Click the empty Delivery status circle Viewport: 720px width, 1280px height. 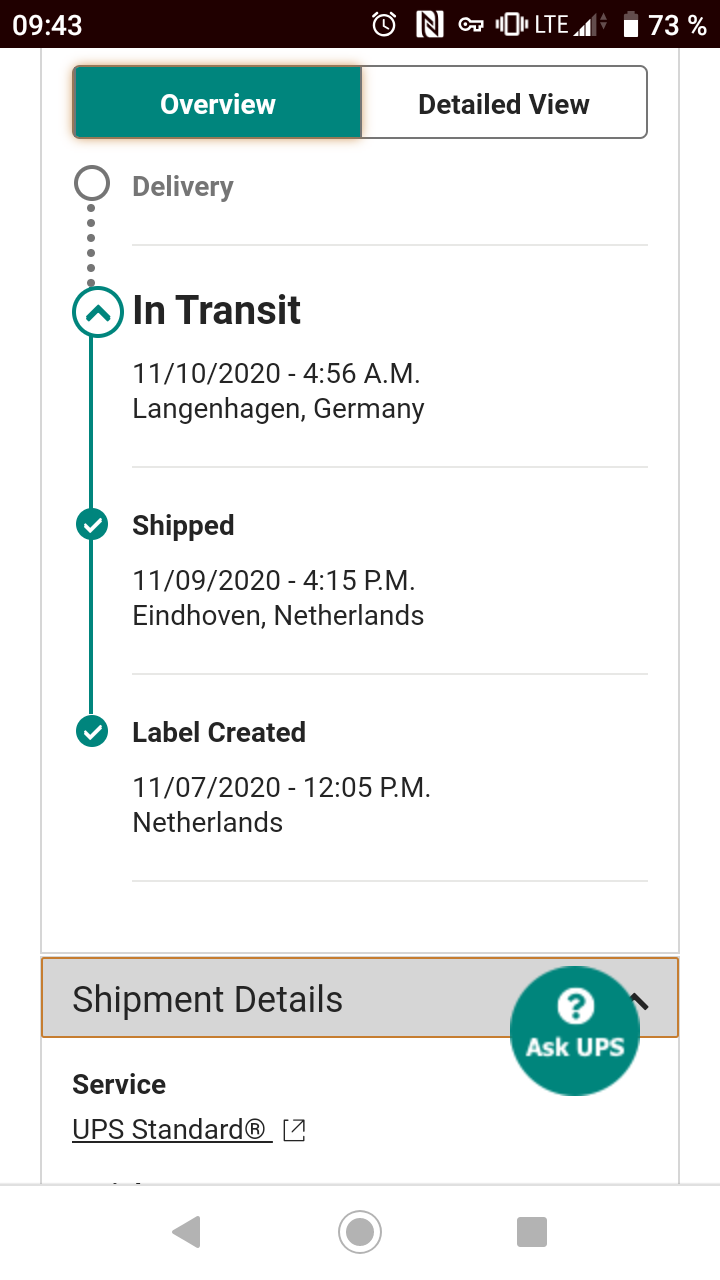[x=92, y=185]
